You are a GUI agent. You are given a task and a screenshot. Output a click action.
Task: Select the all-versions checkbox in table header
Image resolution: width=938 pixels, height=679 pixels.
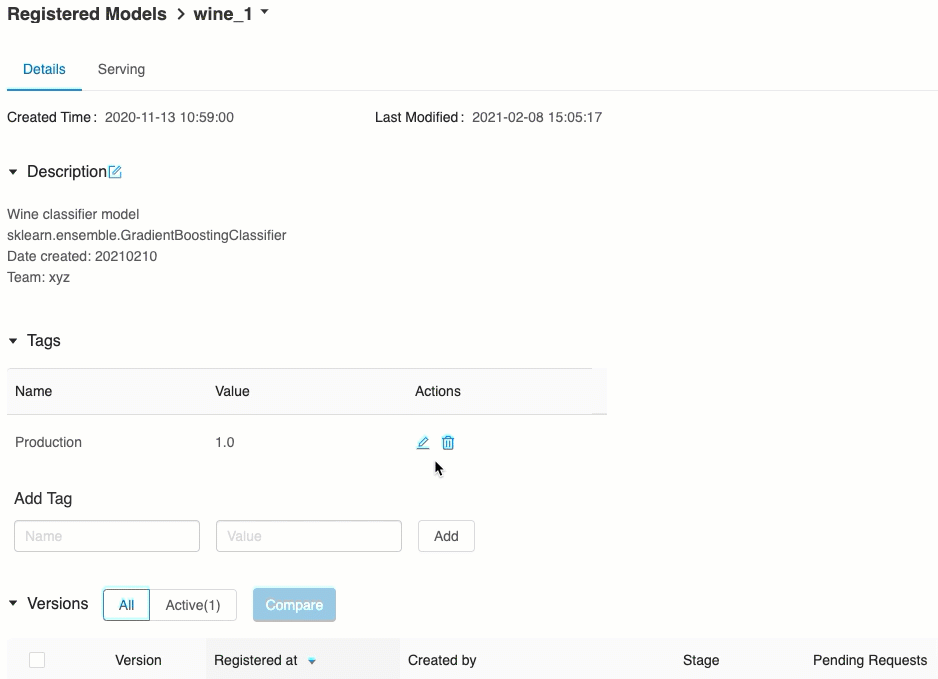point(37,660)
